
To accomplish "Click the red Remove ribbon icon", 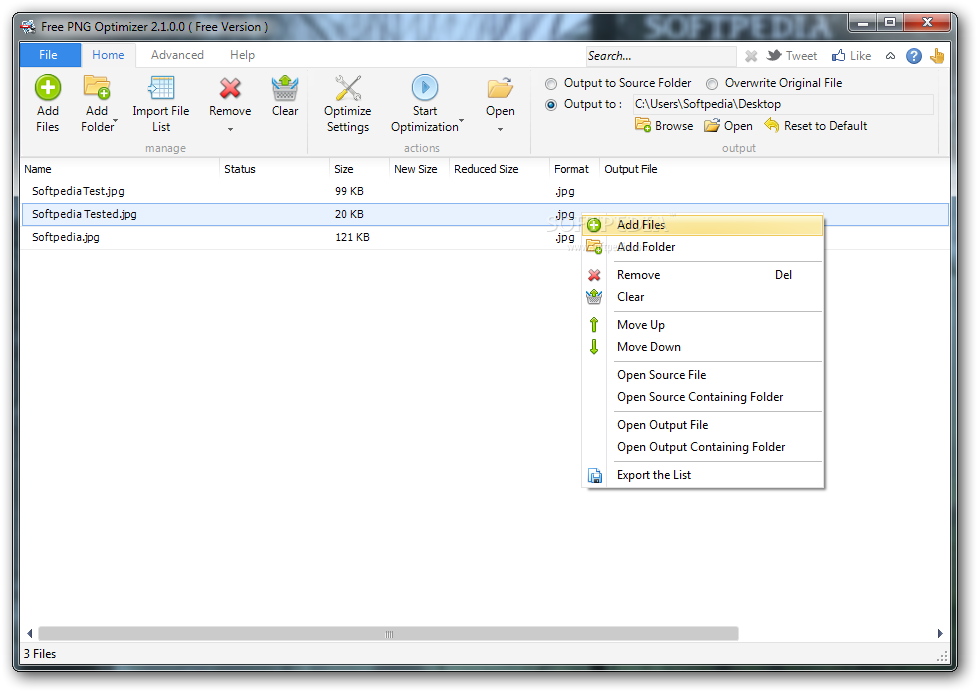I will coord(230,88).
